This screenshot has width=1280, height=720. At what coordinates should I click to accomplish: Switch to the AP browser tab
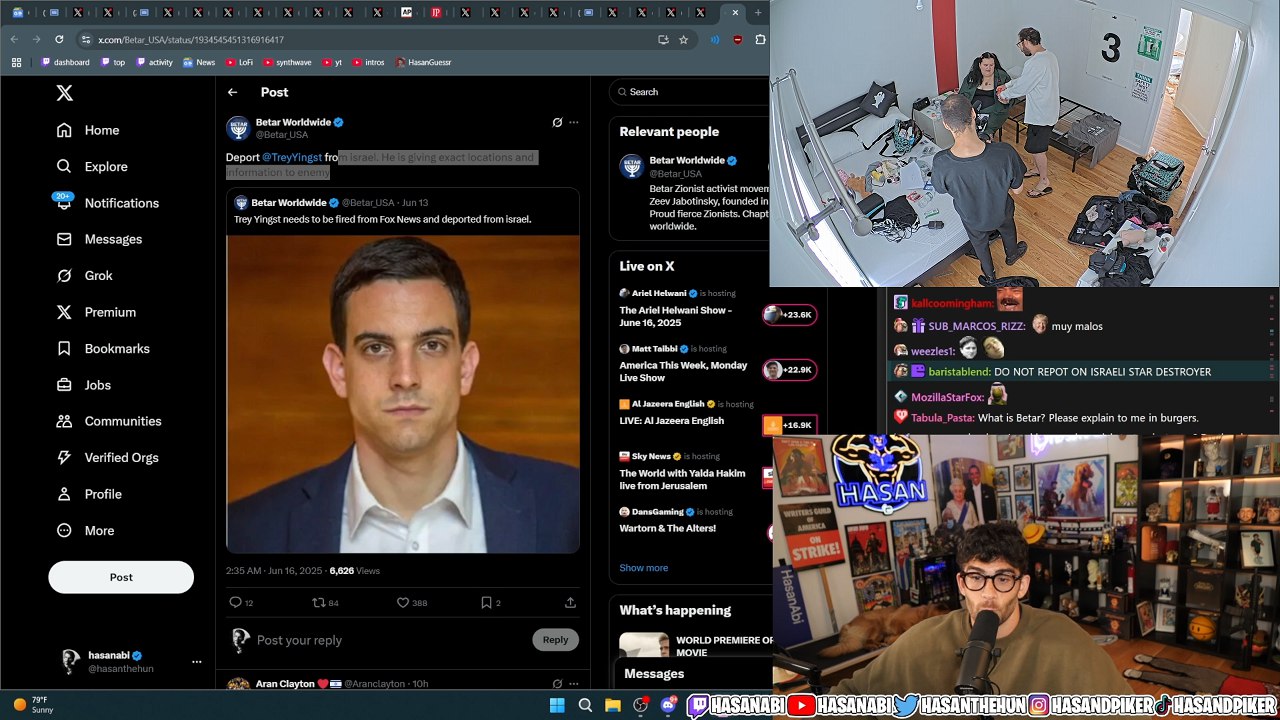(x=407, y=13)
